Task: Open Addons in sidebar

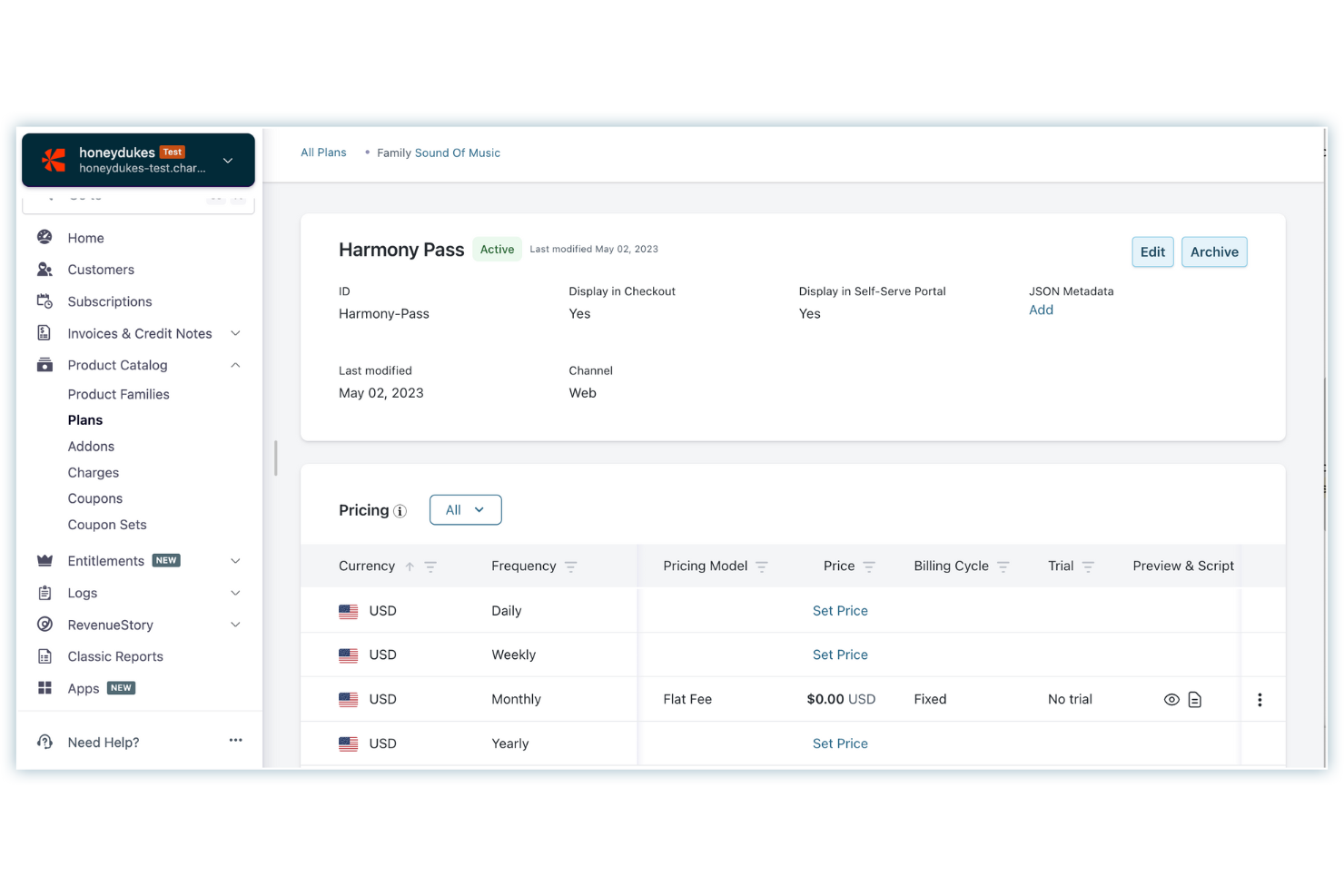Action: [91, 446]
